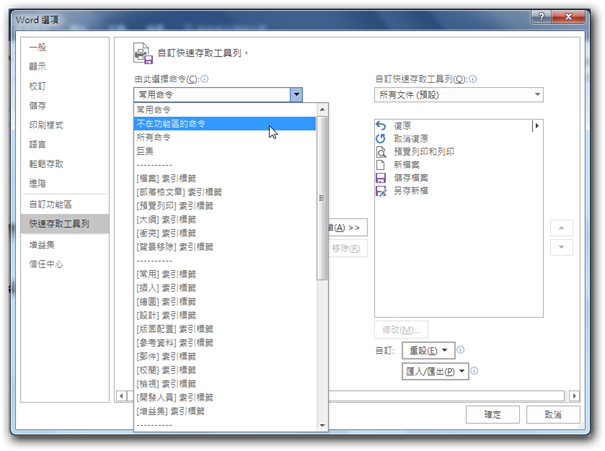Select 巨集 option
Viewport: 605px width, 451px height.
click(225, 151)
